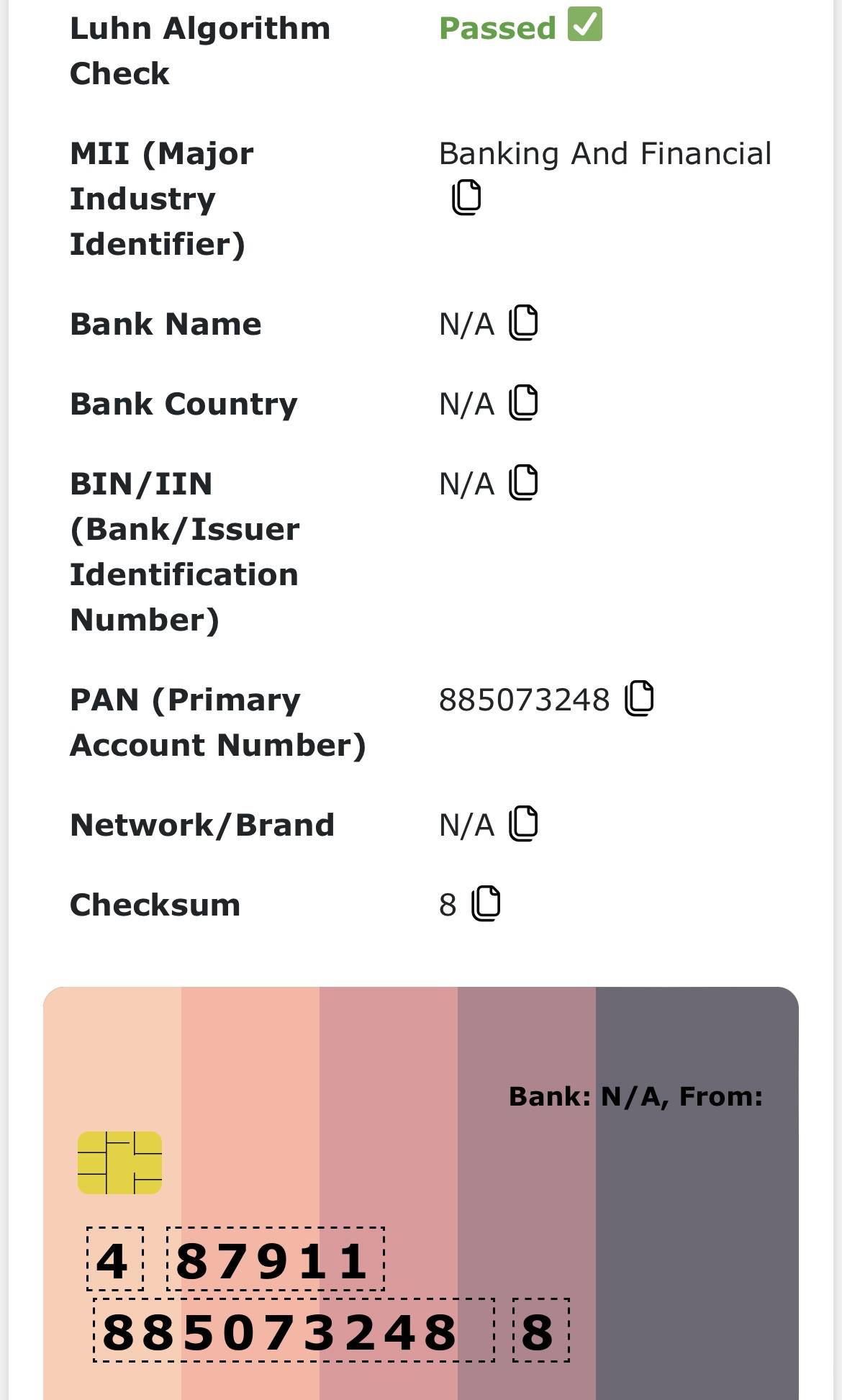The width and height of the screenshot is (842, 1400).
Task: Copy the Network/Brand value
Action: (x=523, y=823)
